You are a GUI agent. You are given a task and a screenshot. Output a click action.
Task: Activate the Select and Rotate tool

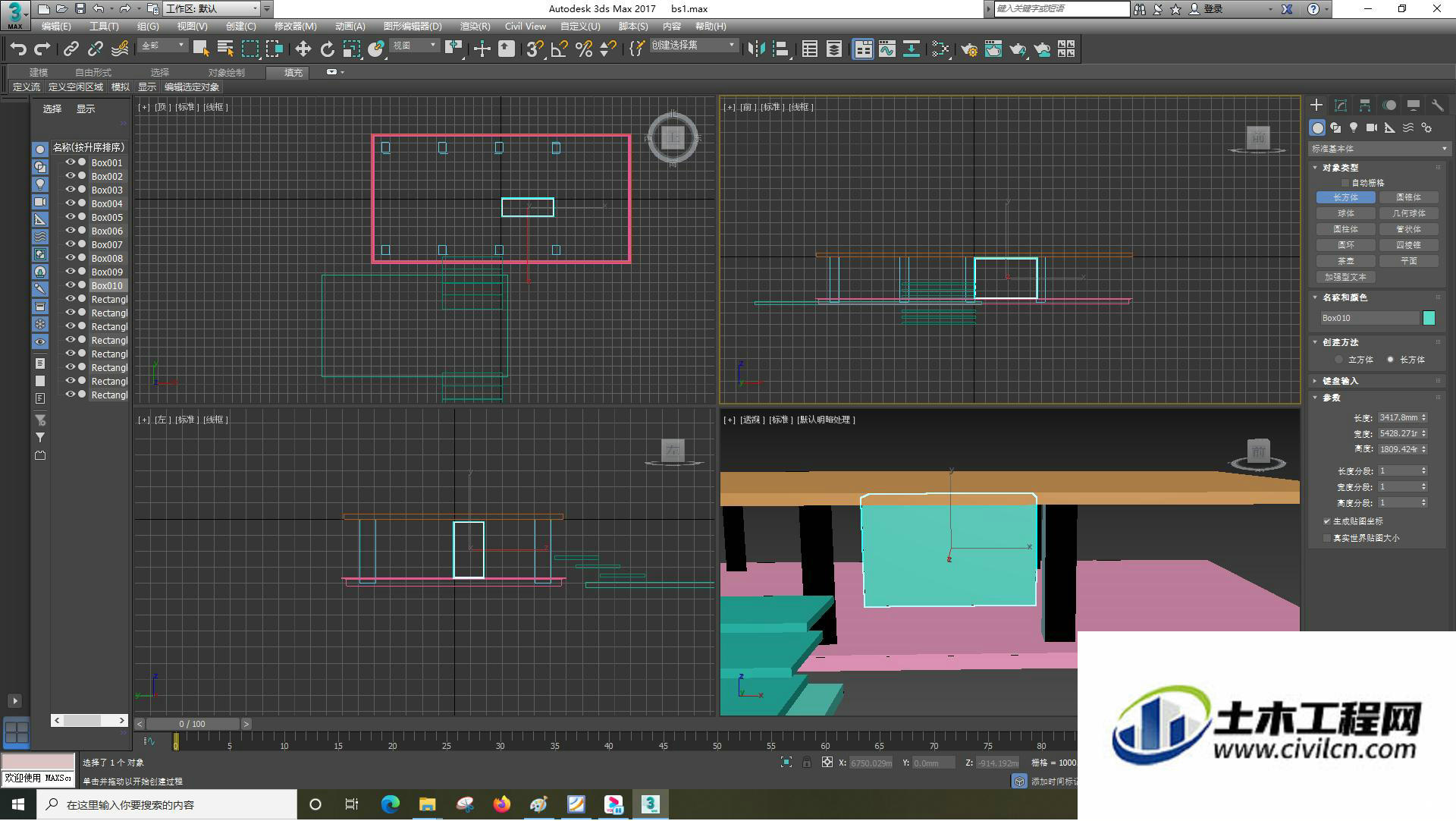pos(327,49)
